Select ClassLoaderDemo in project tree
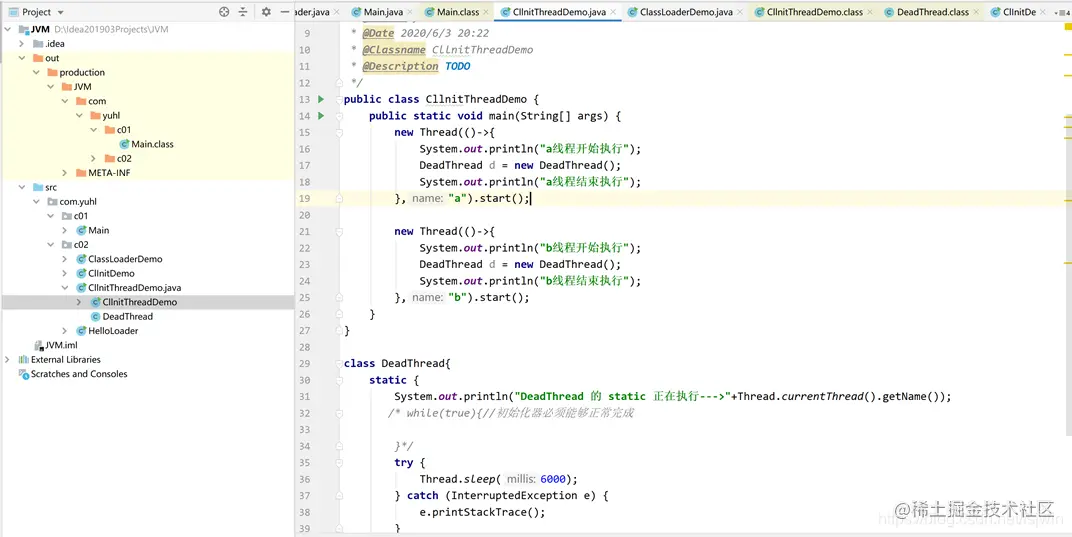The width and height of the screenshot is (1072, 537). coord(119,259)
